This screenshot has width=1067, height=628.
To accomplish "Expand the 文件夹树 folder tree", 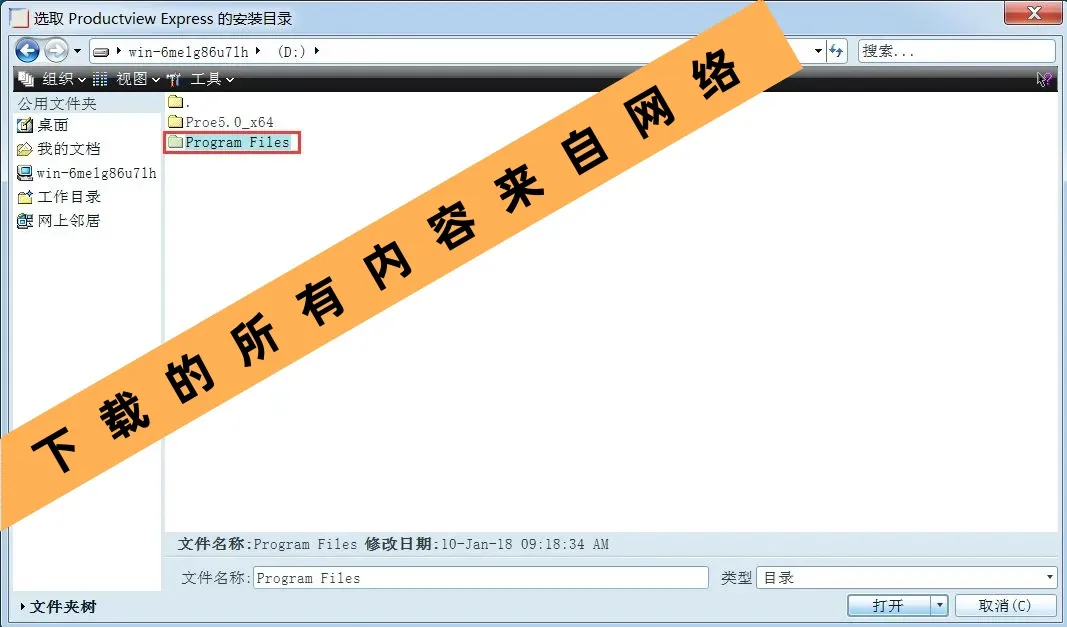I will coord(59,607).
